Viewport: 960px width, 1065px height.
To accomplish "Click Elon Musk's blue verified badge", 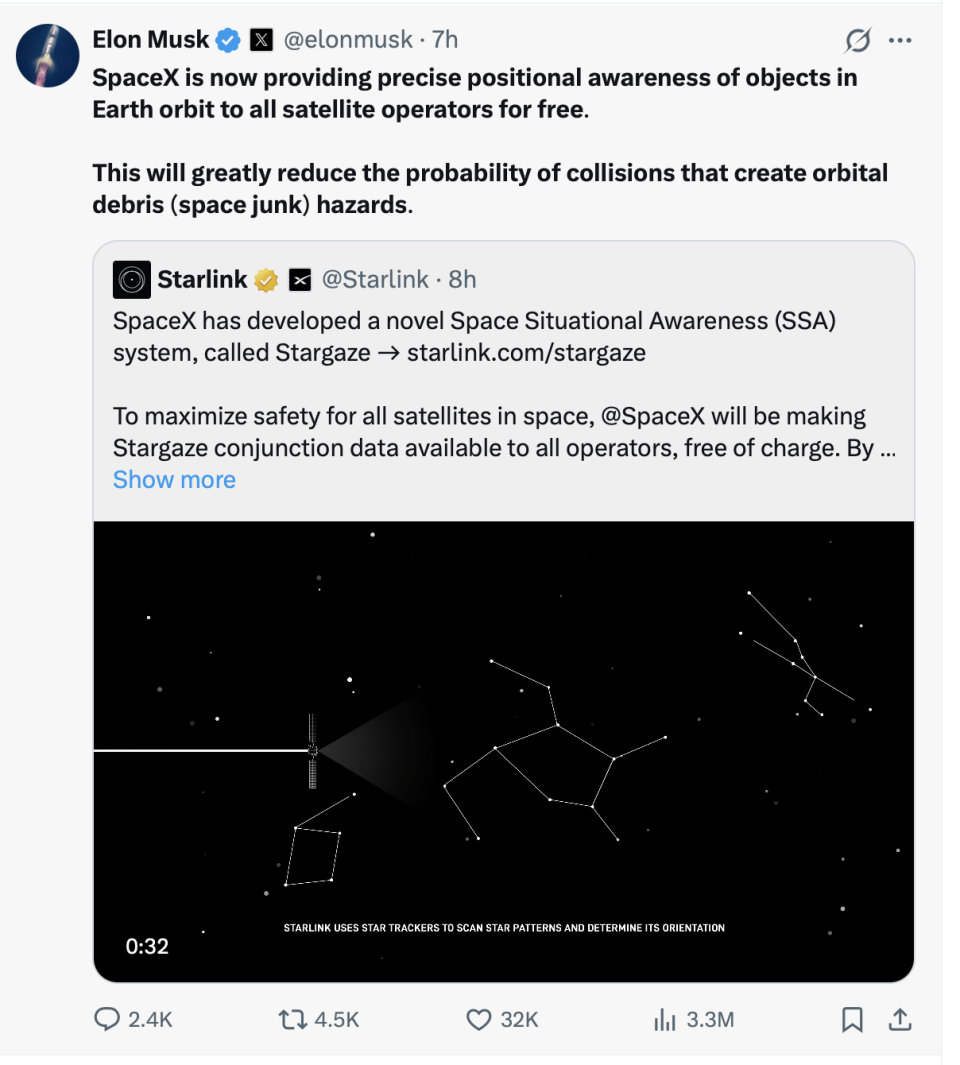I will point(229,40).
